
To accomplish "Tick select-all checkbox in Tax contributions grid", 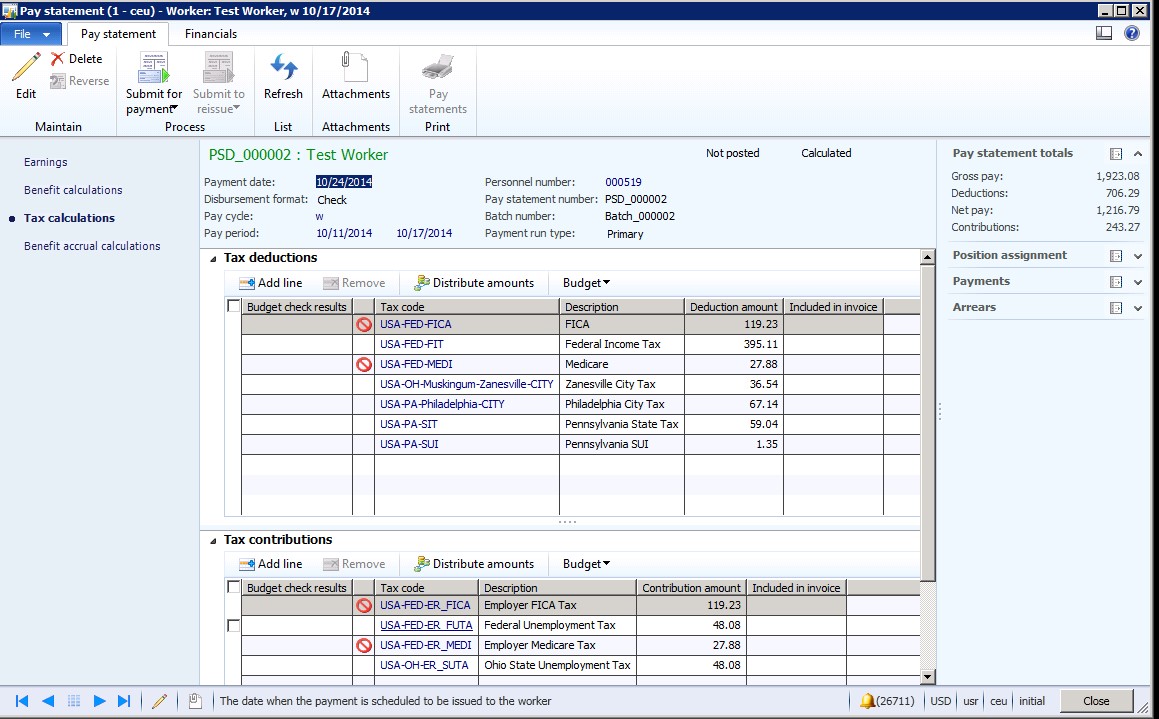I will [x=234, y=587].
